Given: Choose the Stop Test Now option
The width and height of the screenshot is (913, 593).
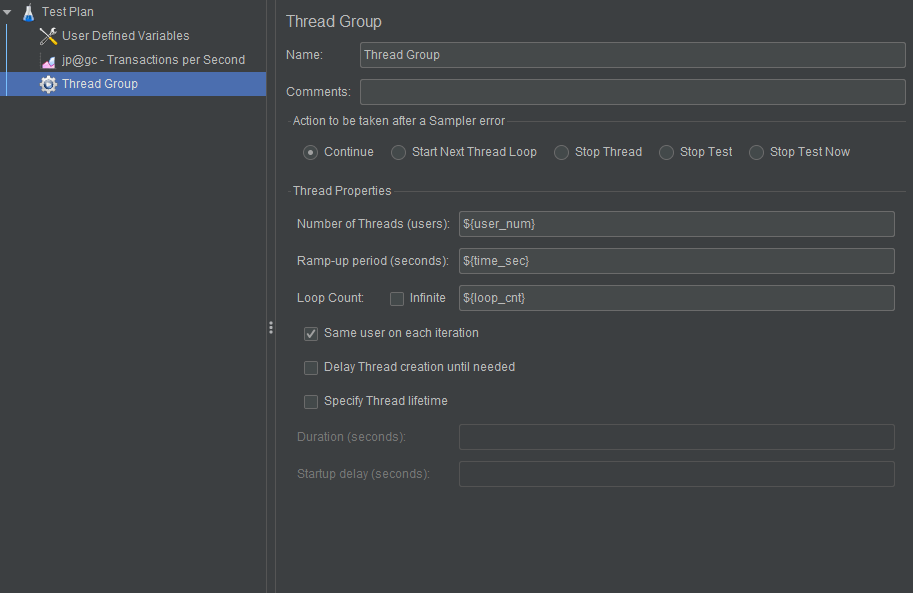Looking at the screenshot, I should [756, 153].
